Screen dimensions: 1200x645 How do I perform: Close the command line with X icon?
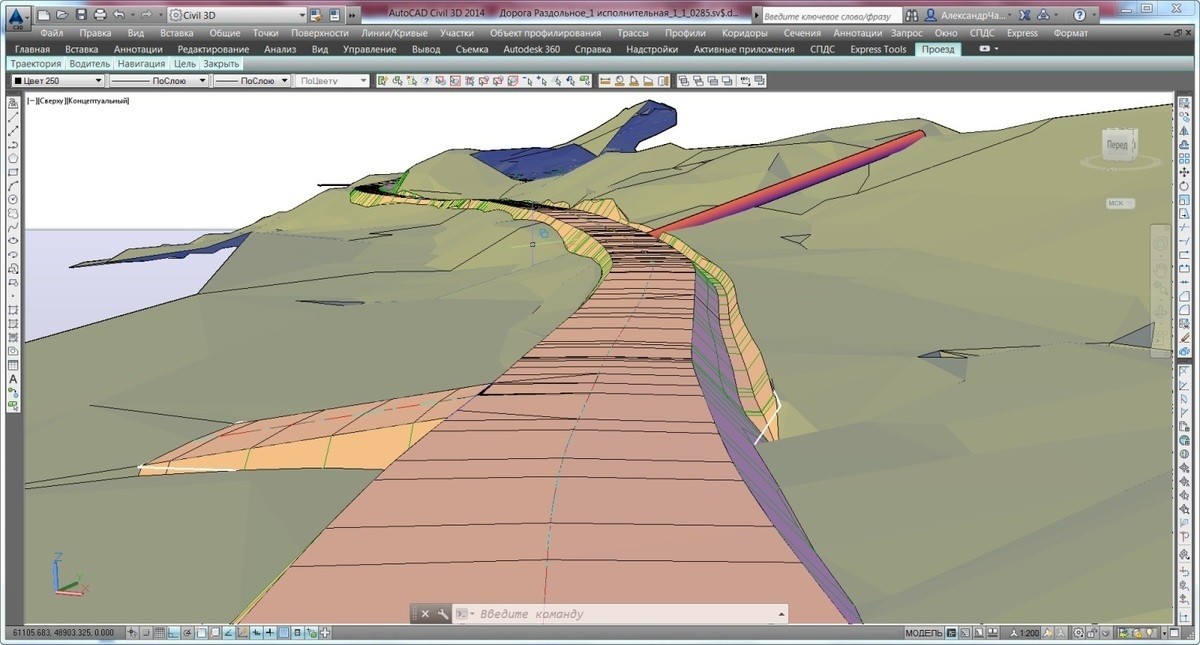point(425,614)
